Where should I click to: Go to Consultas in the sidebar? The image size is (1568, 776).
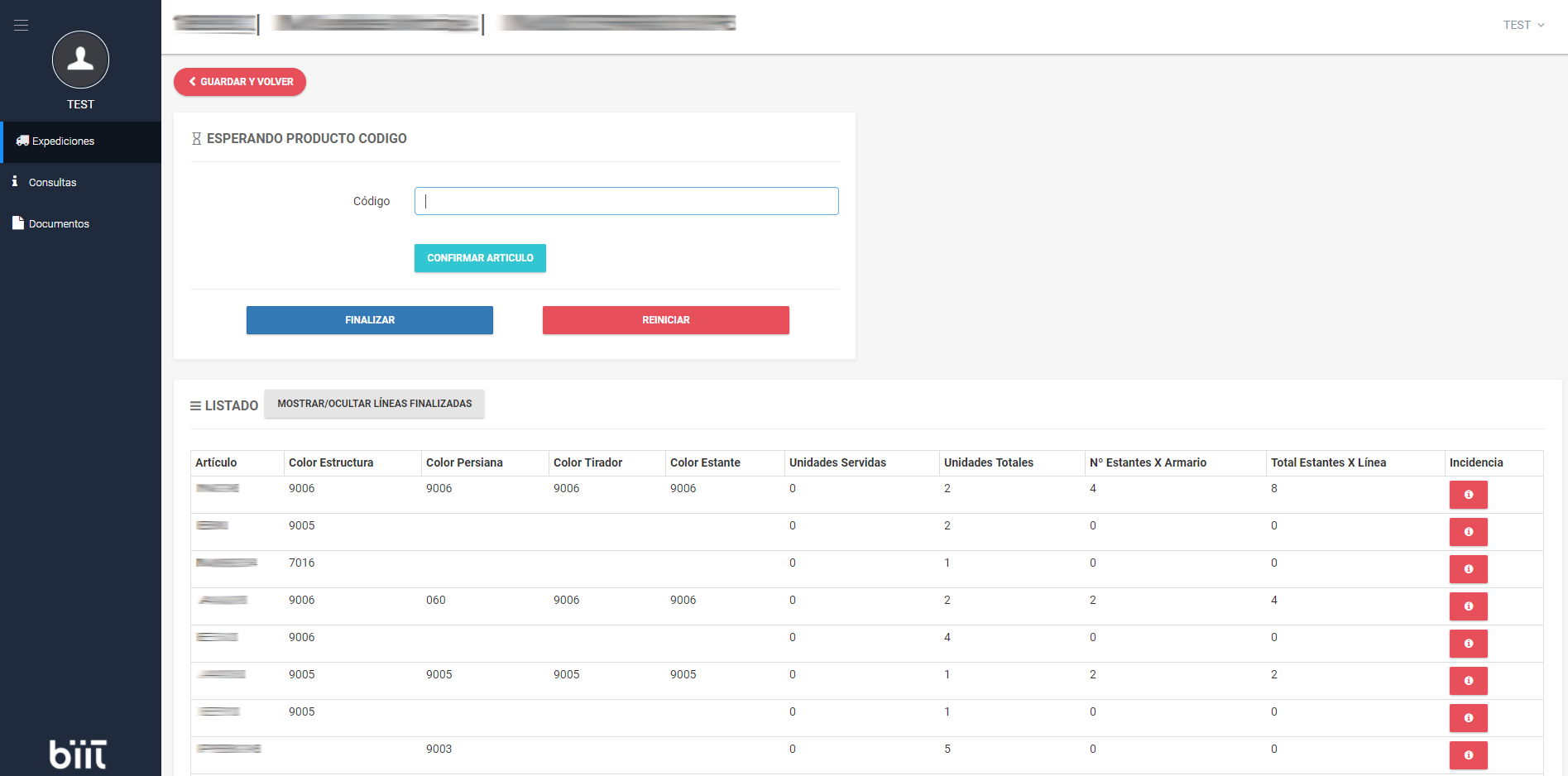[52, 183]
